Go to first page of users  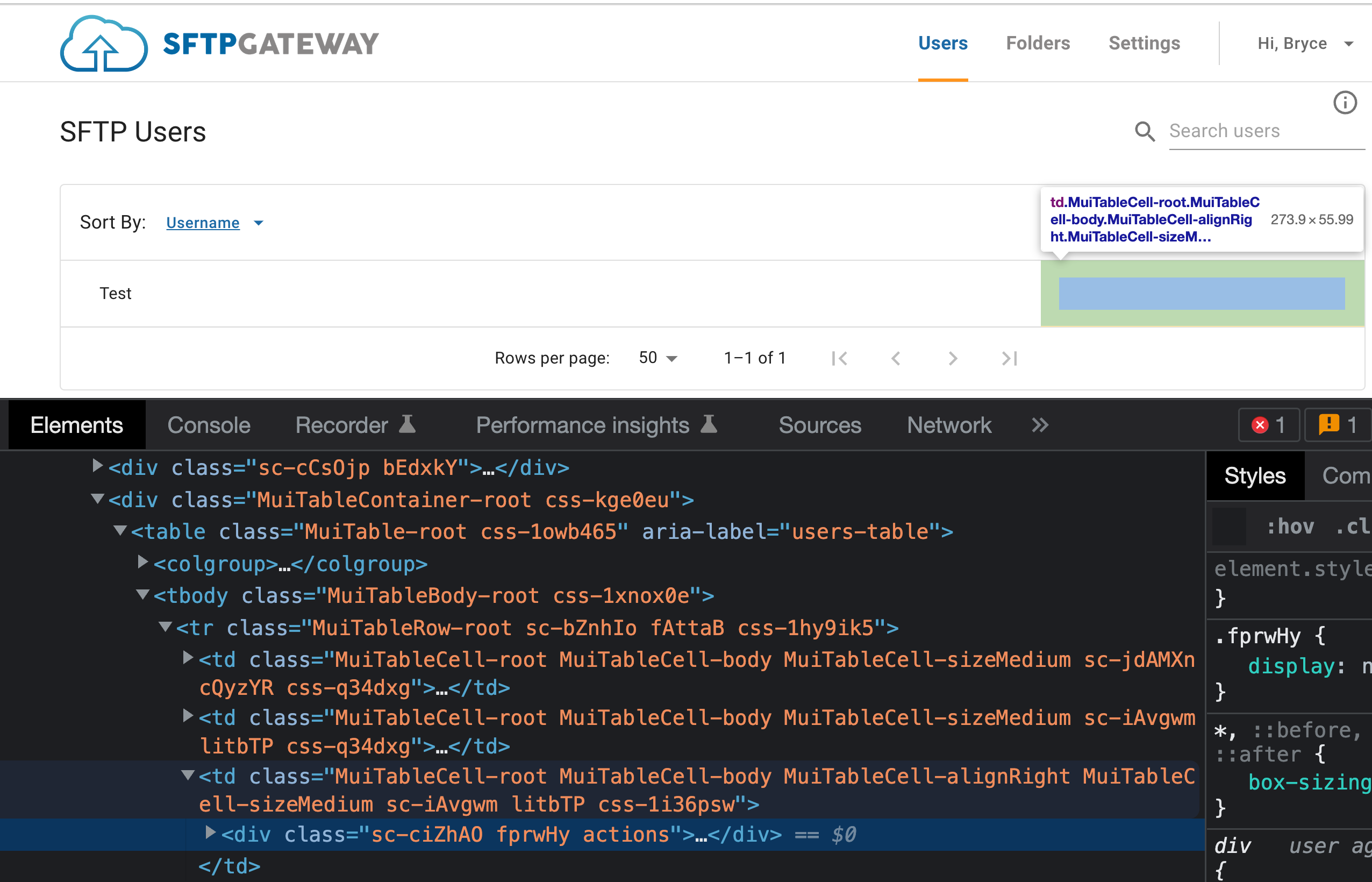839,359
